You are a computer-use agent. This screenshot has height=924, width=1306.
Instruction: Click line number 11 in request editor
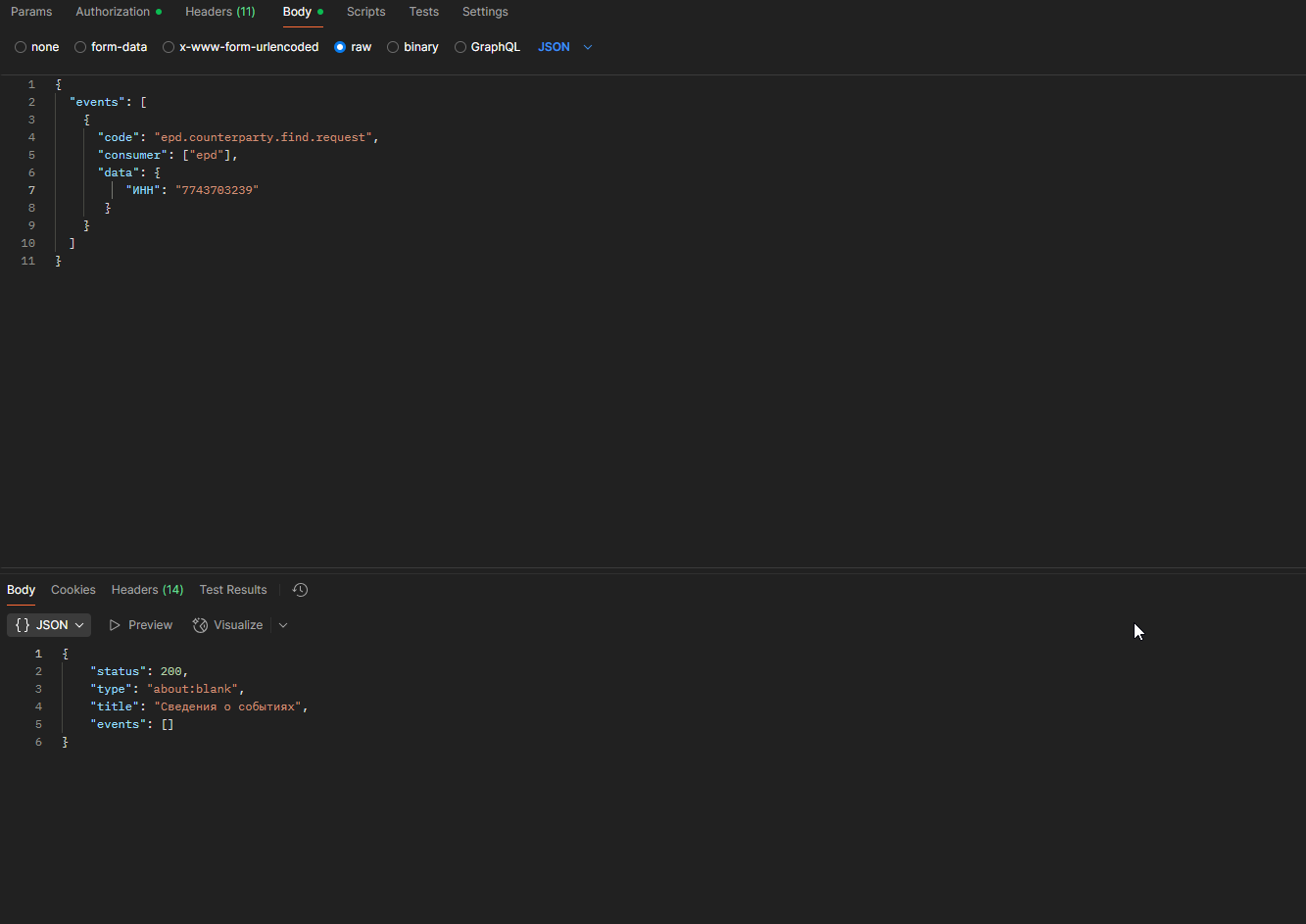click(x=27, y=261)
